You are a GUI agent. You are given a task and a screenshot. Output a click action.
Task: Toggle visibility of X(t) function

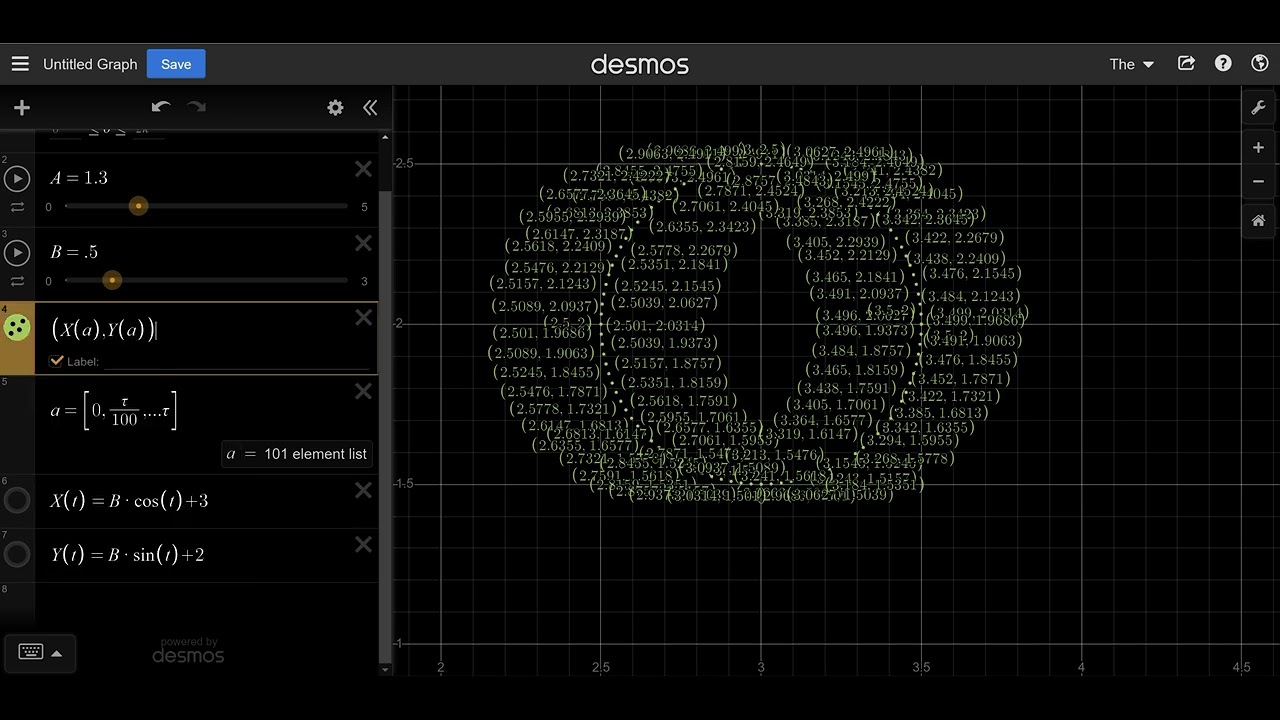(17, 500)
